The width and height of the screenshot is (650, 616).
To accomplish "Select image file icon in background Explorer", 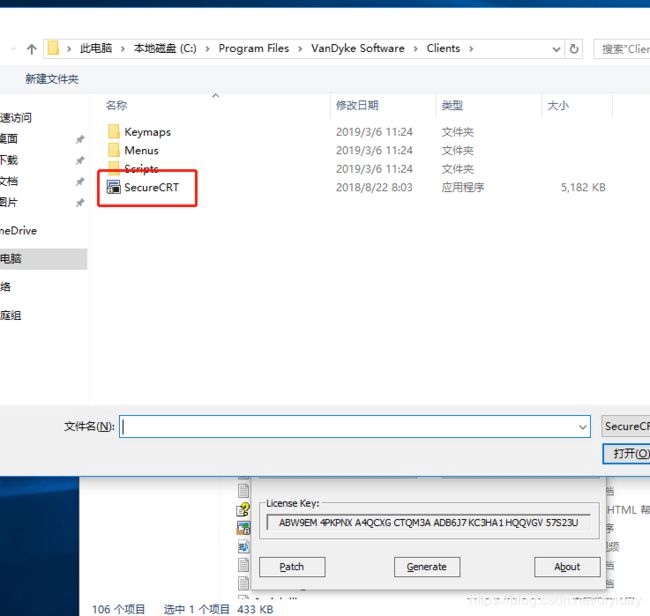I will (243, 528).
